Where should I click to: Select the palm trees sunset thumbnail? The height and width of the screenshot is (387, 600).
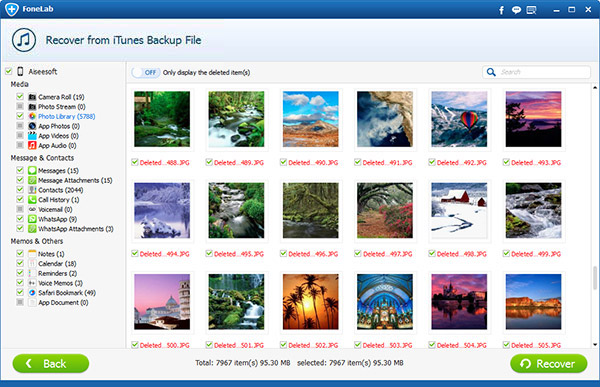coord(311,302)
